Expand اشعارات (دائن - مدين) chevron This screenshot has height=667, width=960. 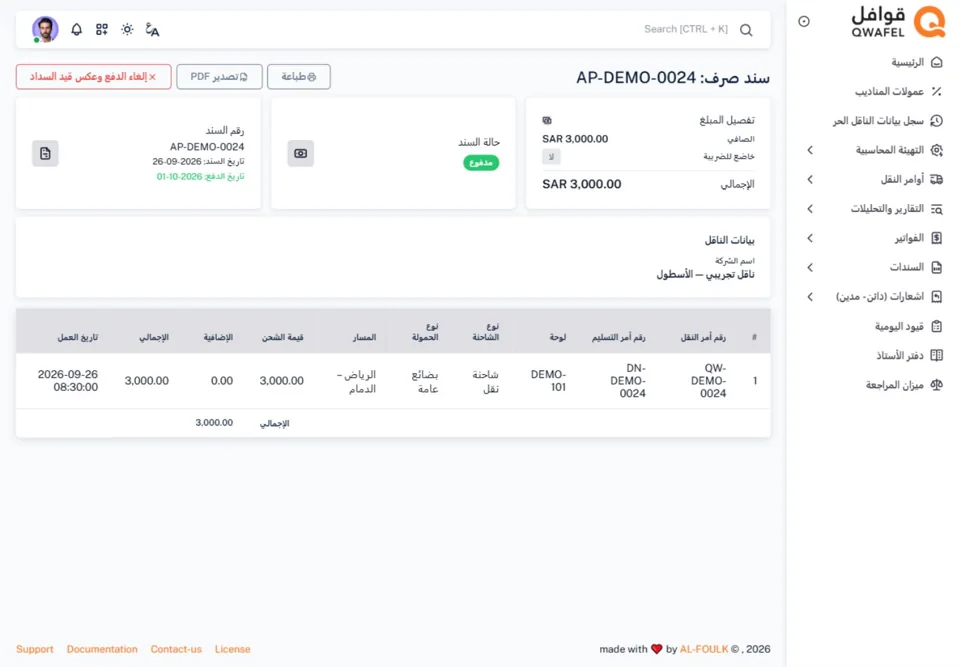[810, 297]
